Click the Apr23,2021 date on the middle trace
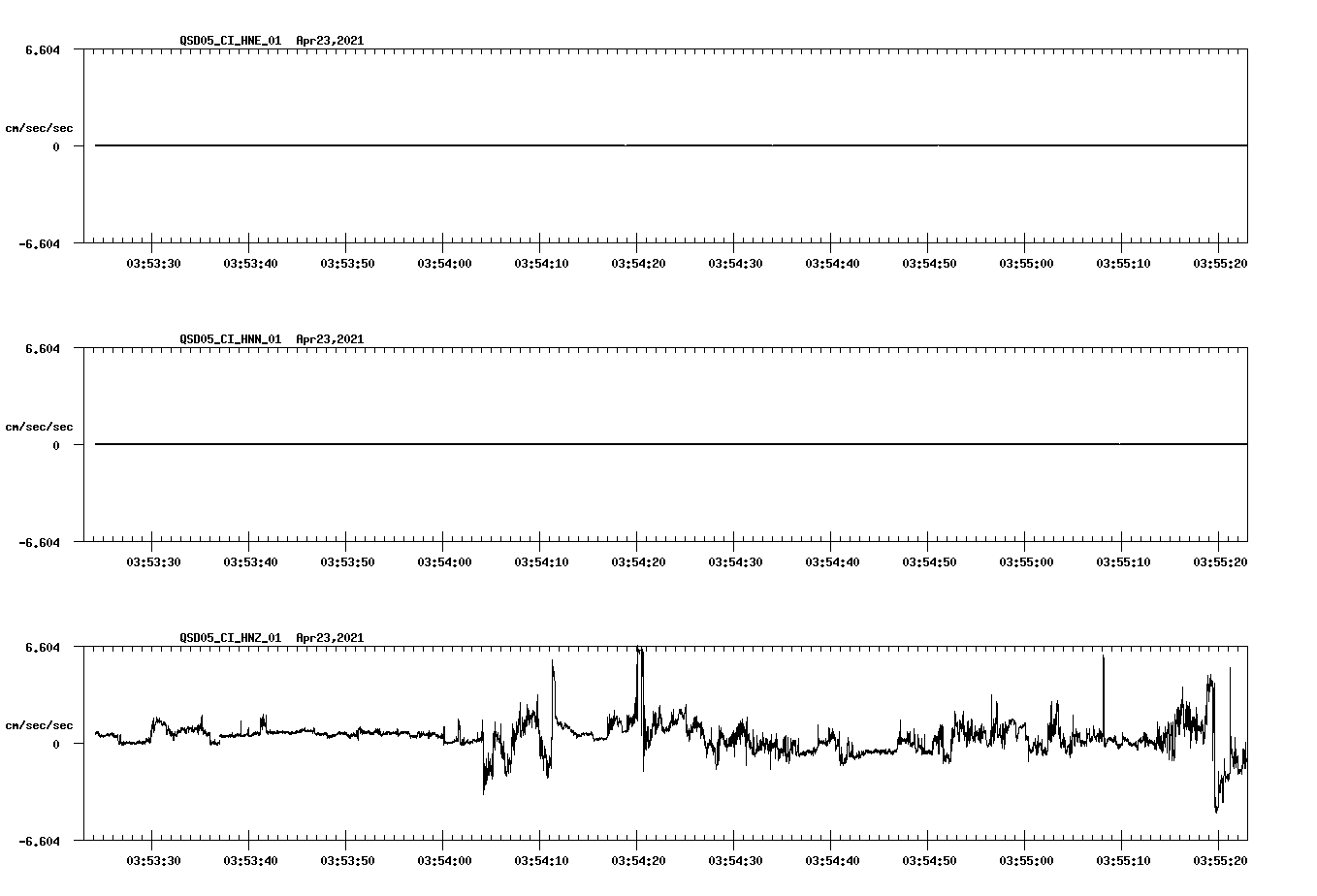1317x896 pixels. coord(329,339)
